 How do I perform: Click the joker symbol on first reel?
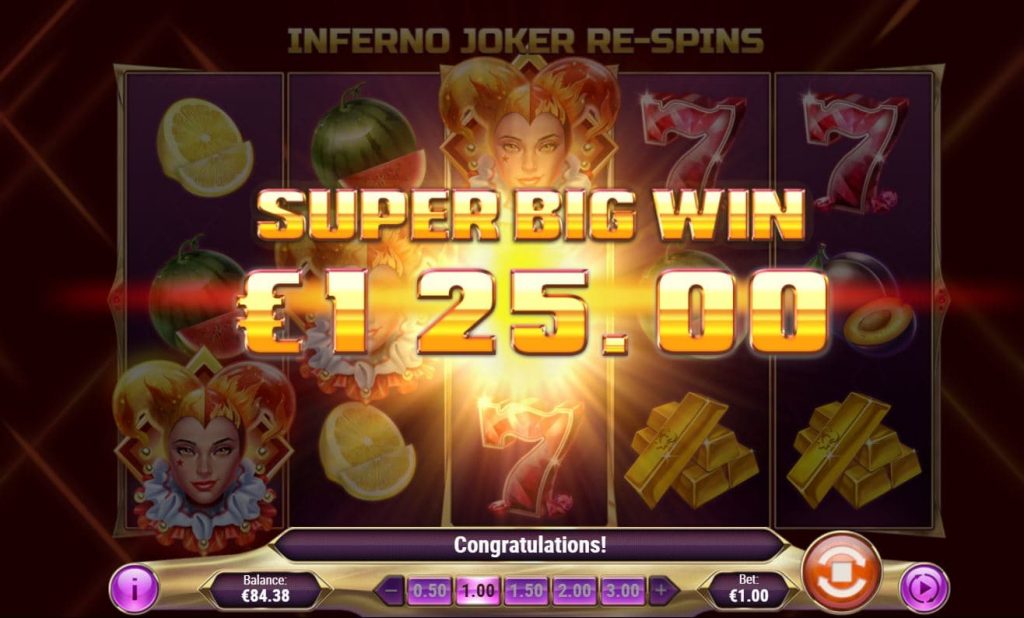tap(204, 451)
